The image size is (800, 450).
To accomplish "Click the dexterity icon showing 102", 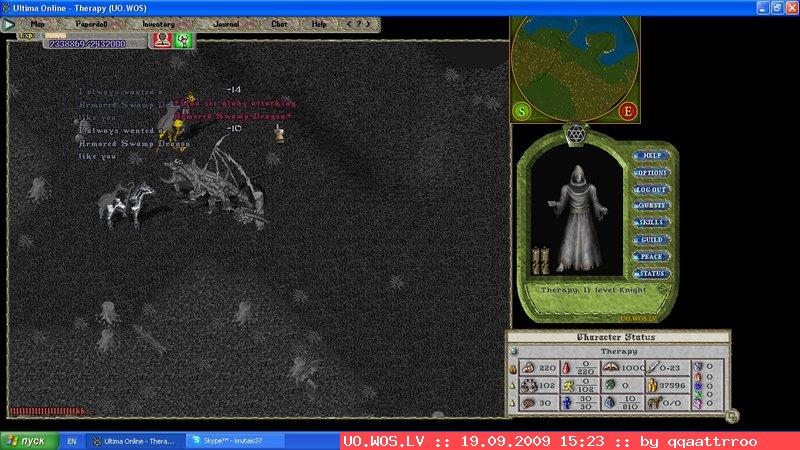I will (x=529, y=385).
